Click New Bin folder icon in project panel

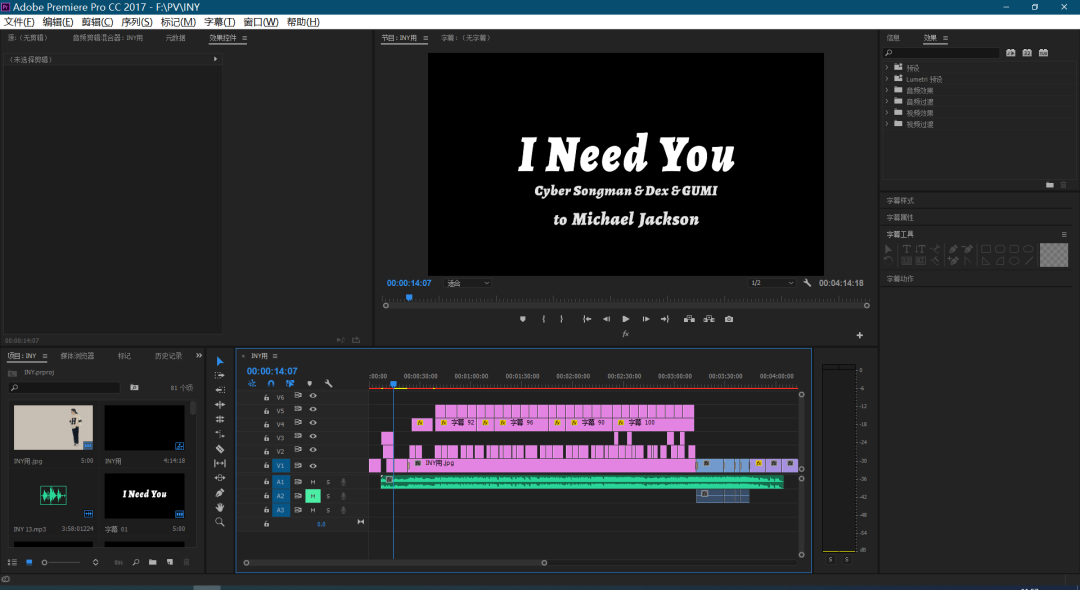(152, 562)
